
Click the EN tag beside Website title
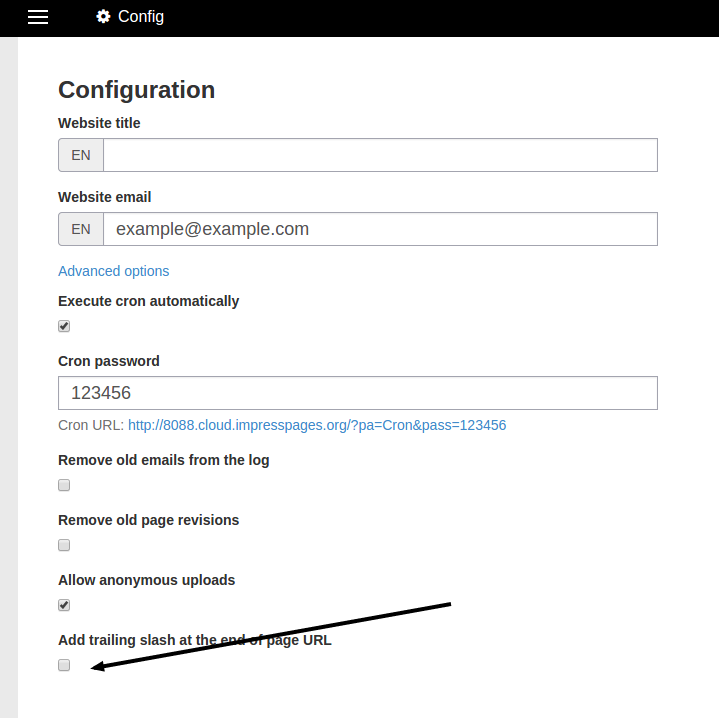point(81,155)
